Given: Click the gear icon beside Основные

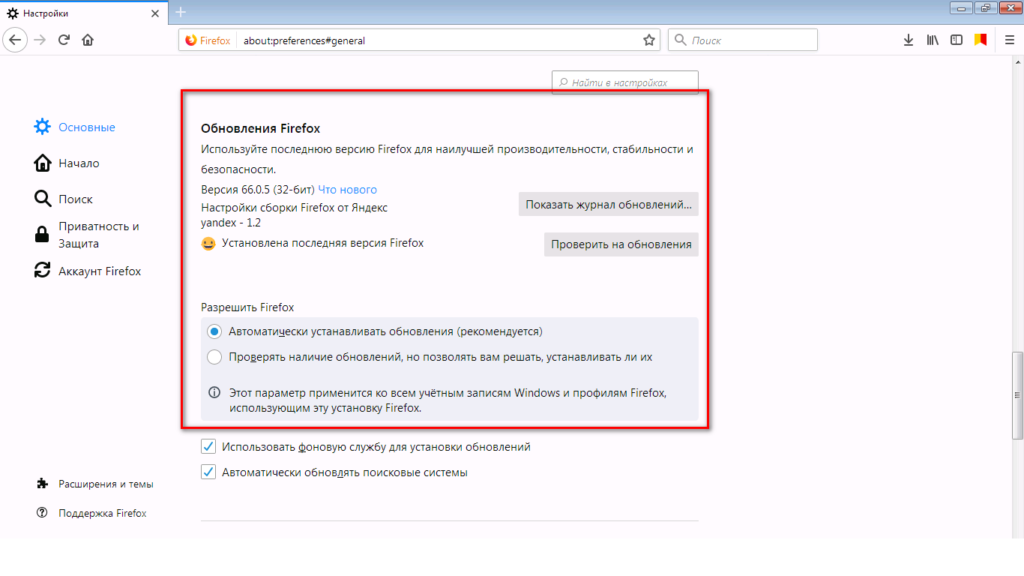Looking at the screenshot, I should click(42, 127).
